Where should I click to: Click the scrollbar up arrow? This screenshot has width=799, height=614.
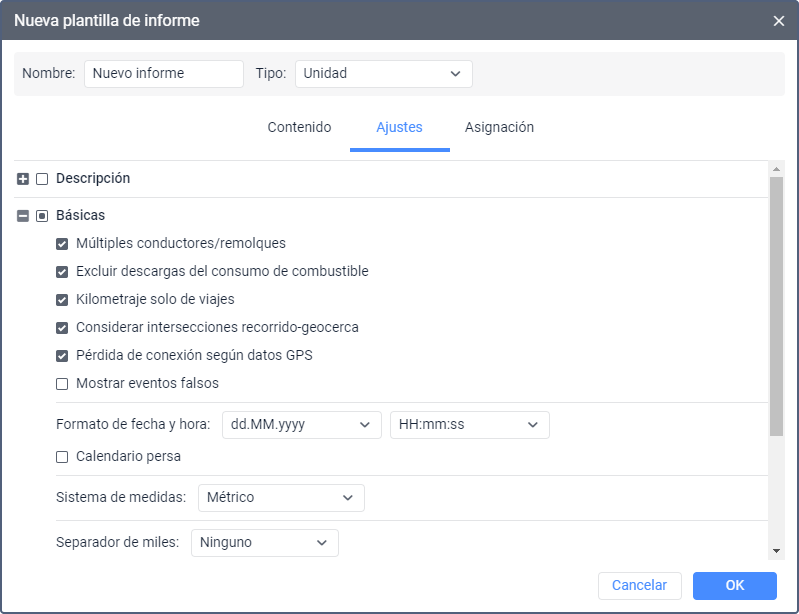coord(776,169)
